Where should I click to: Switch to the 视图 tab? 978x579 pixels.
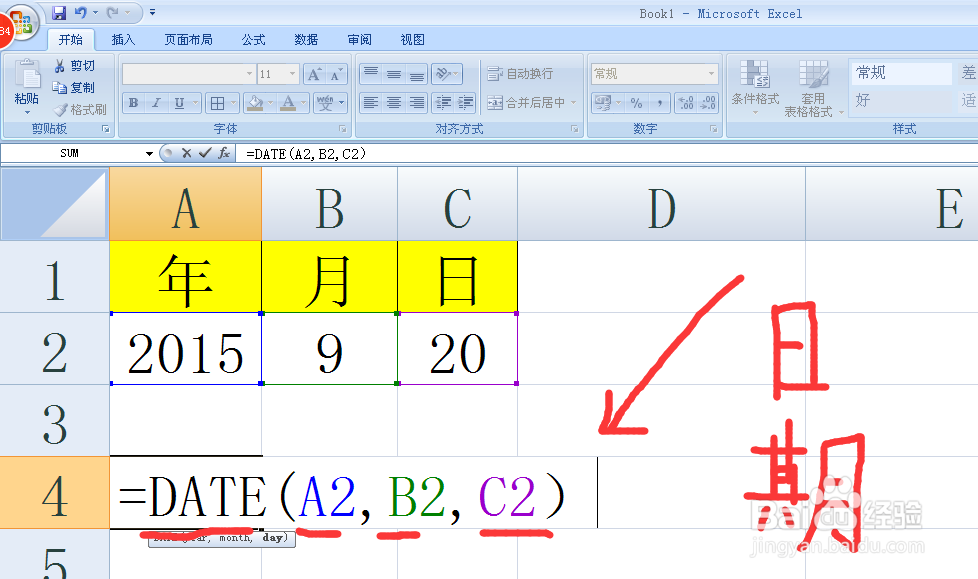pos(412,40)
